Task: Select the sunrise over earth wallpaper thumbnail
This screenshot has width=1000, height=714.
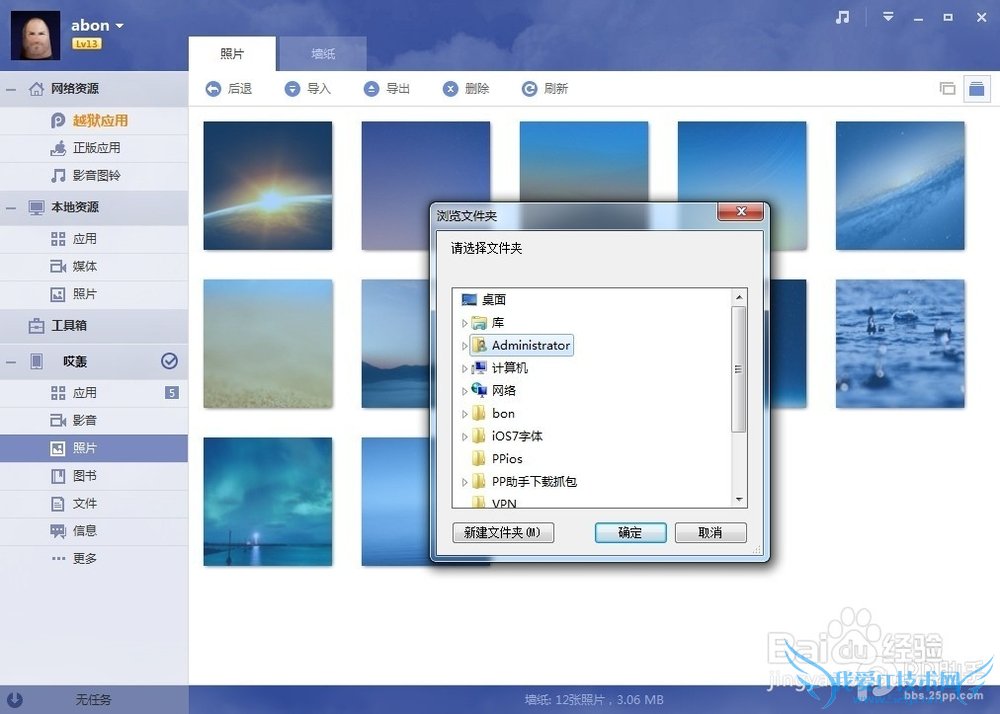Action: click(x=268, y=186)
